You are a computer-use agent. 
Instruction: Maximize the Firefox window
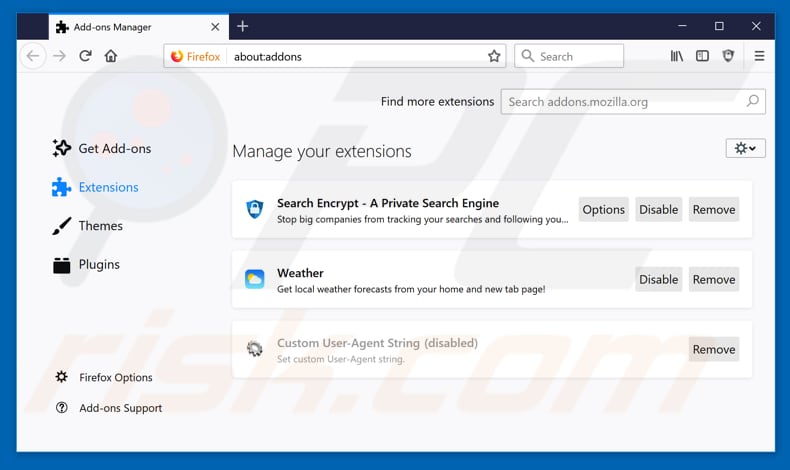[x=719, y=26]
